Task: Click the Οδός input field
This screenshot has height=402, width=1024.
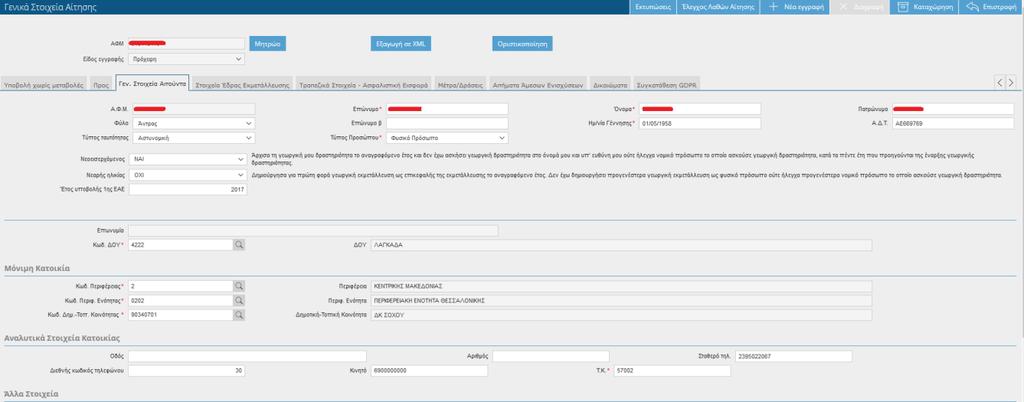Action: (248, 356)
